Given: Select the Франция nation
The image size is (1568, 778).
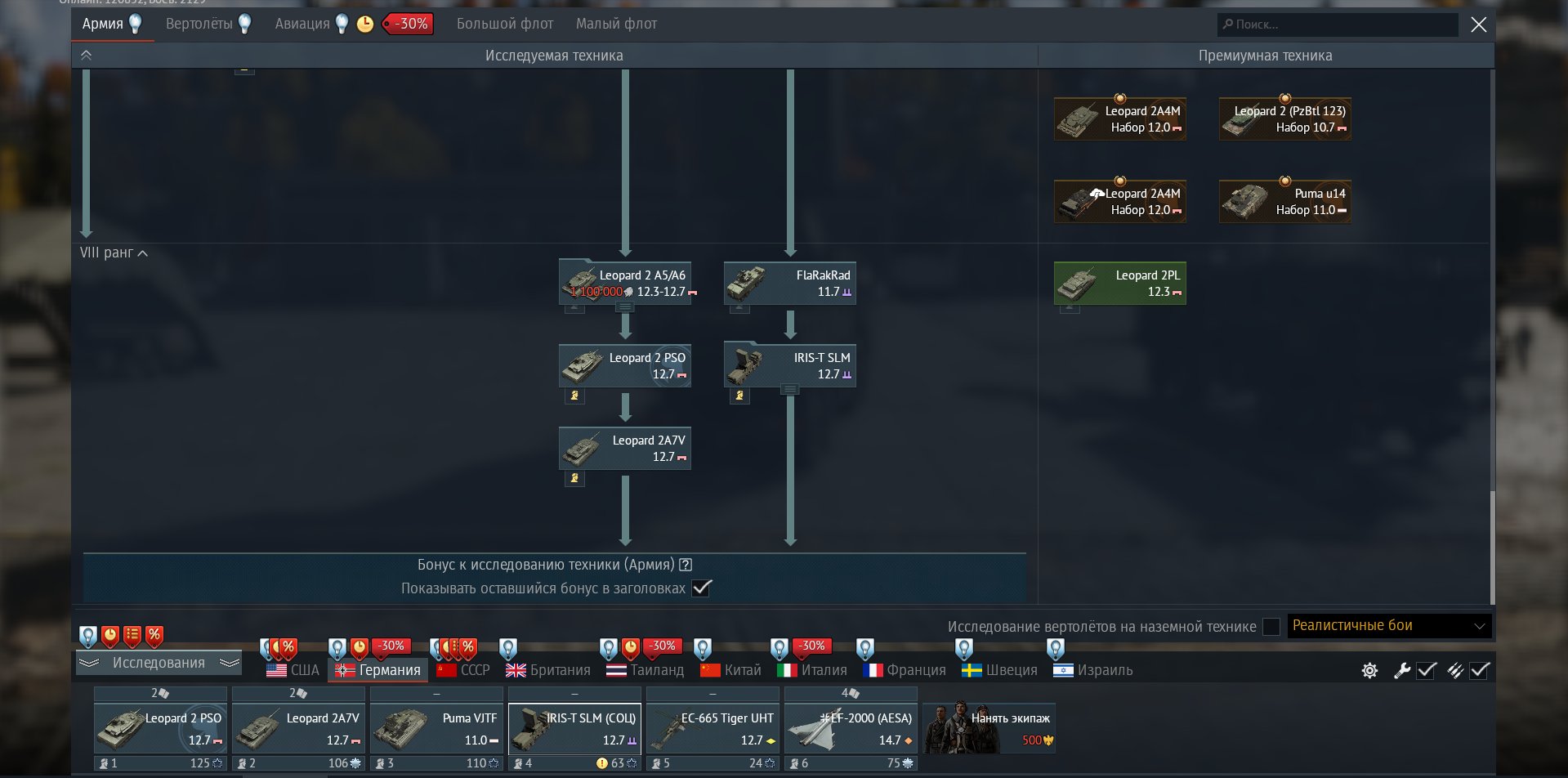Looking at the screenshot, I should pos(905,670).
